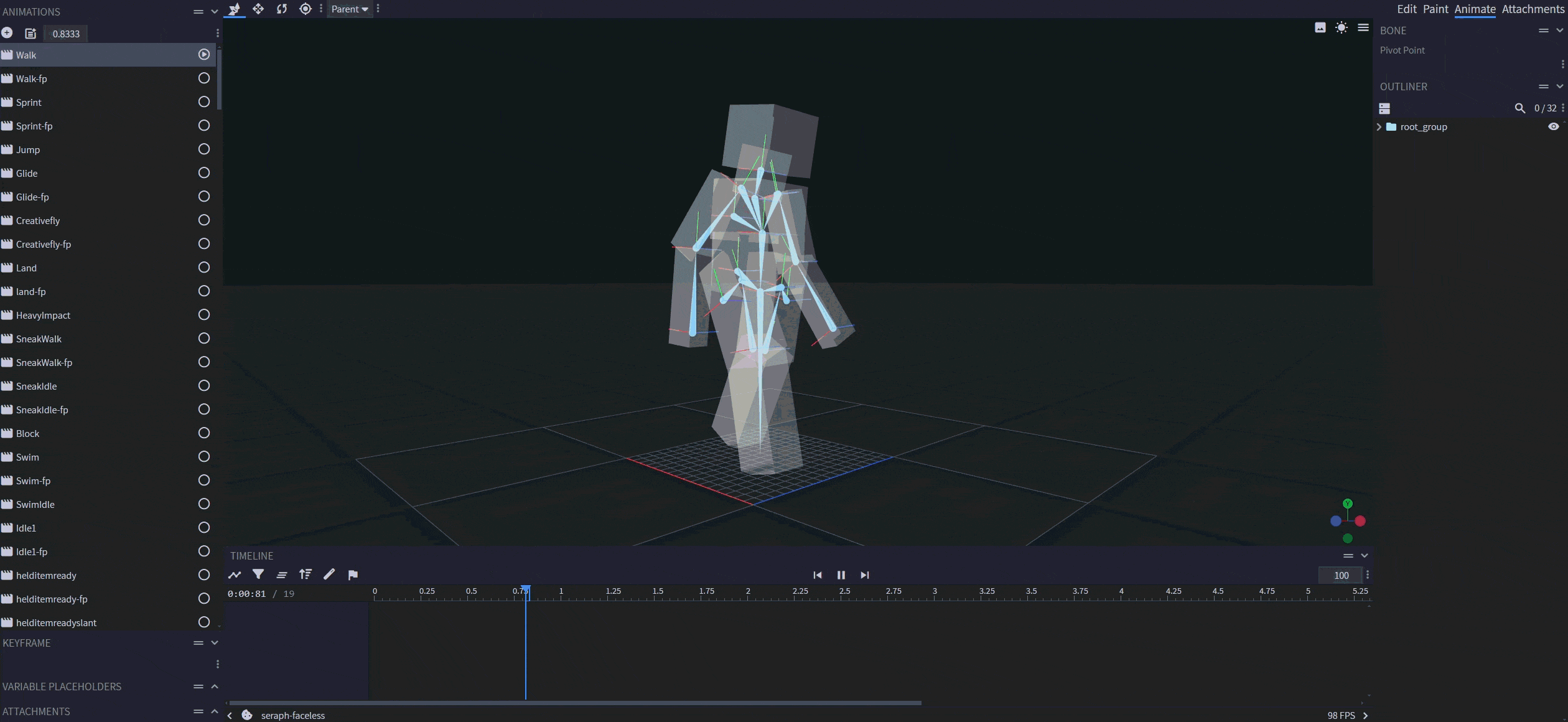
Task: Pause the animation playback
Action: (841, 575)
